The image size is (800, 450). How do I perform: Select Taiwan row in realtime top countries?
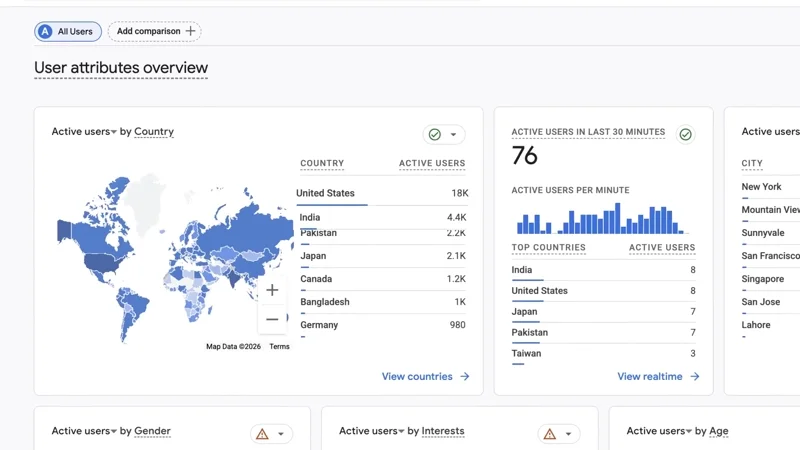604,354
